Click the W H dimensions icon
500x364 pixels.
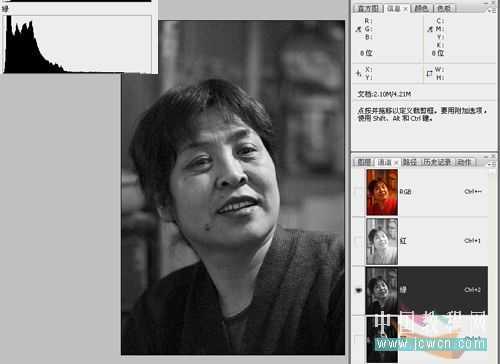tap(430, 73)
